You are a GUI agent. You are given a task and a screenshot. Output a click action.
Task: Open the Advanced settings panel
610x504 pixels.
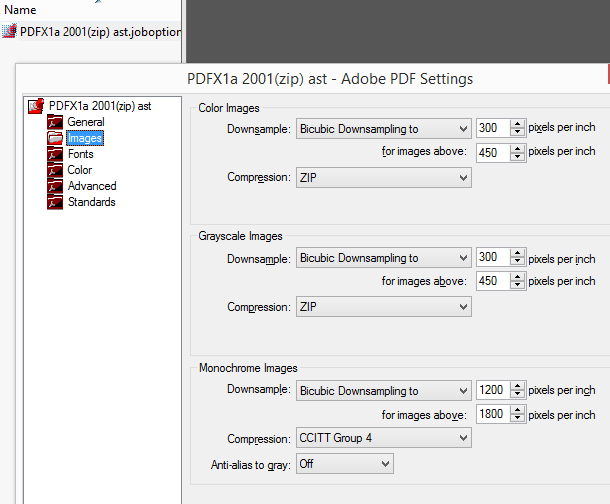(x=92, y=186)
